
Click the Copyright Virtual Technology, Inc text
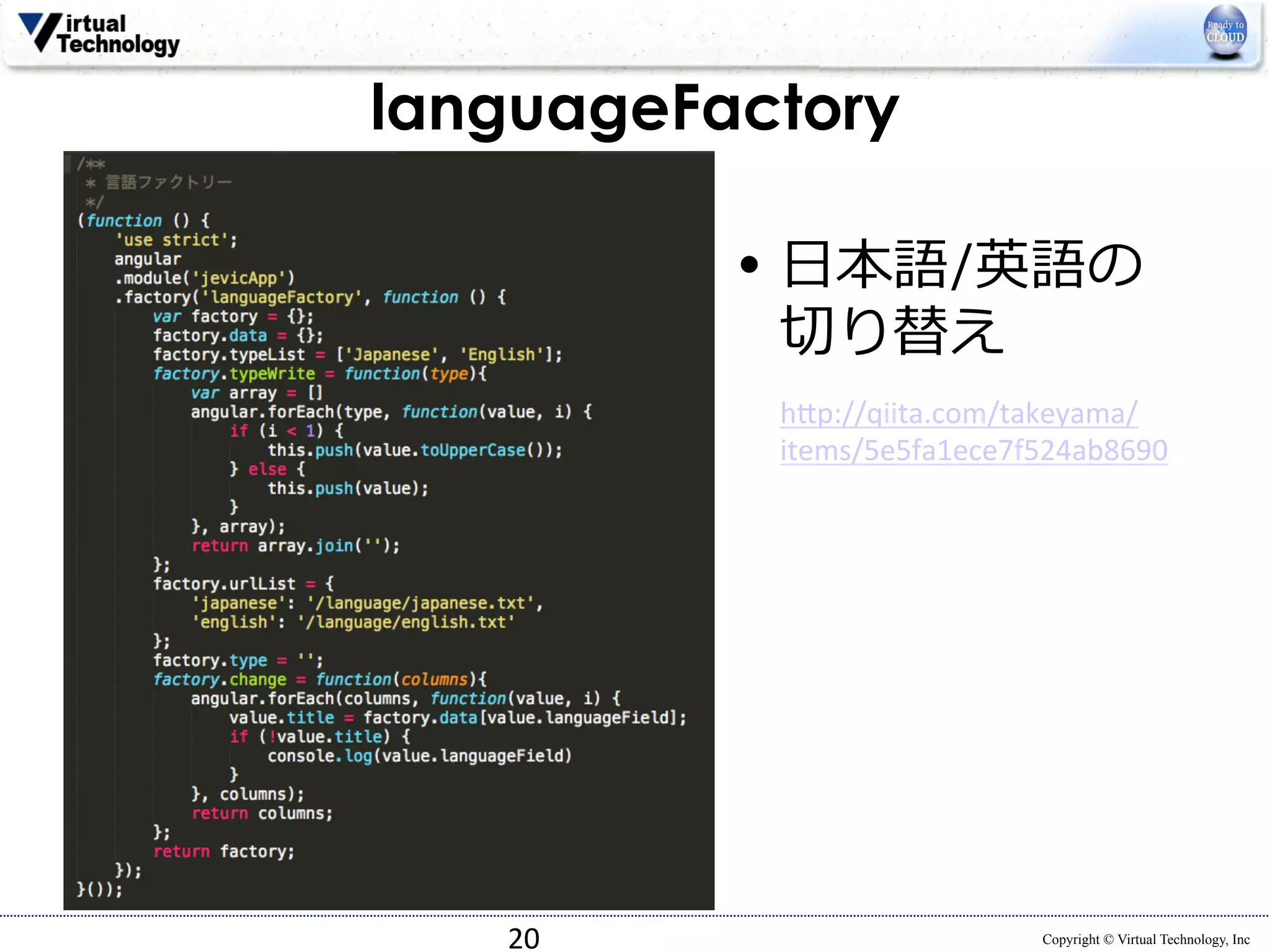tap(1145, 940)
